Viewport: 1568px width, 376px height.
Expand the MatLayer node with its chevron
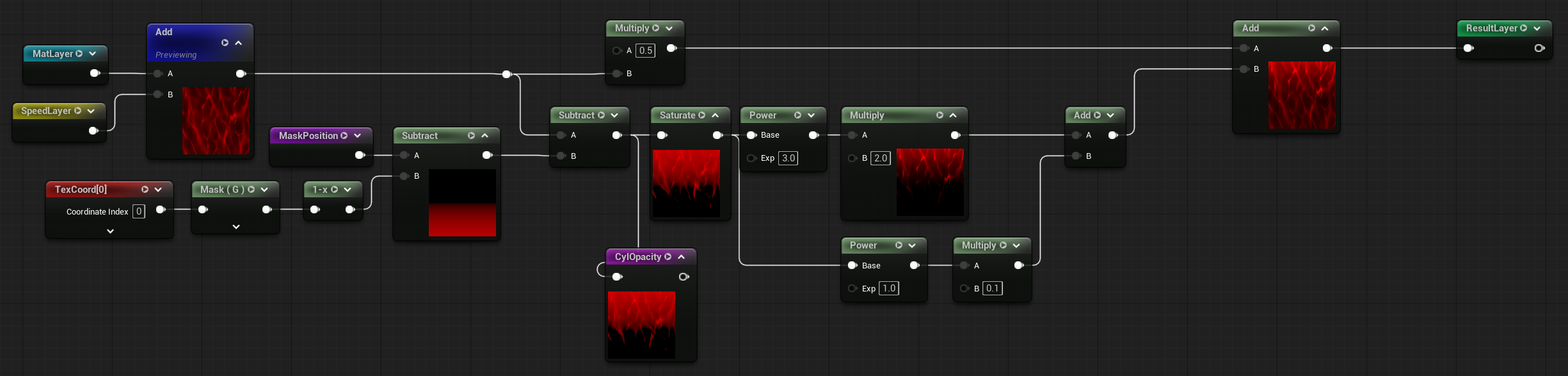tap(93, 54)
